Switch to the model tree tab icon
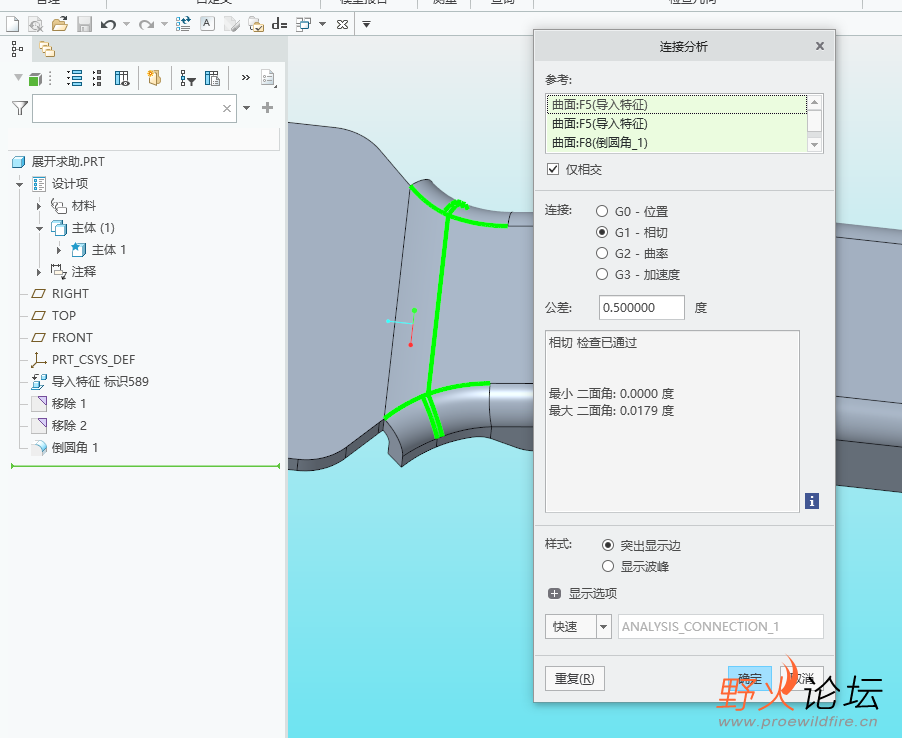 [x=17, y=48]
